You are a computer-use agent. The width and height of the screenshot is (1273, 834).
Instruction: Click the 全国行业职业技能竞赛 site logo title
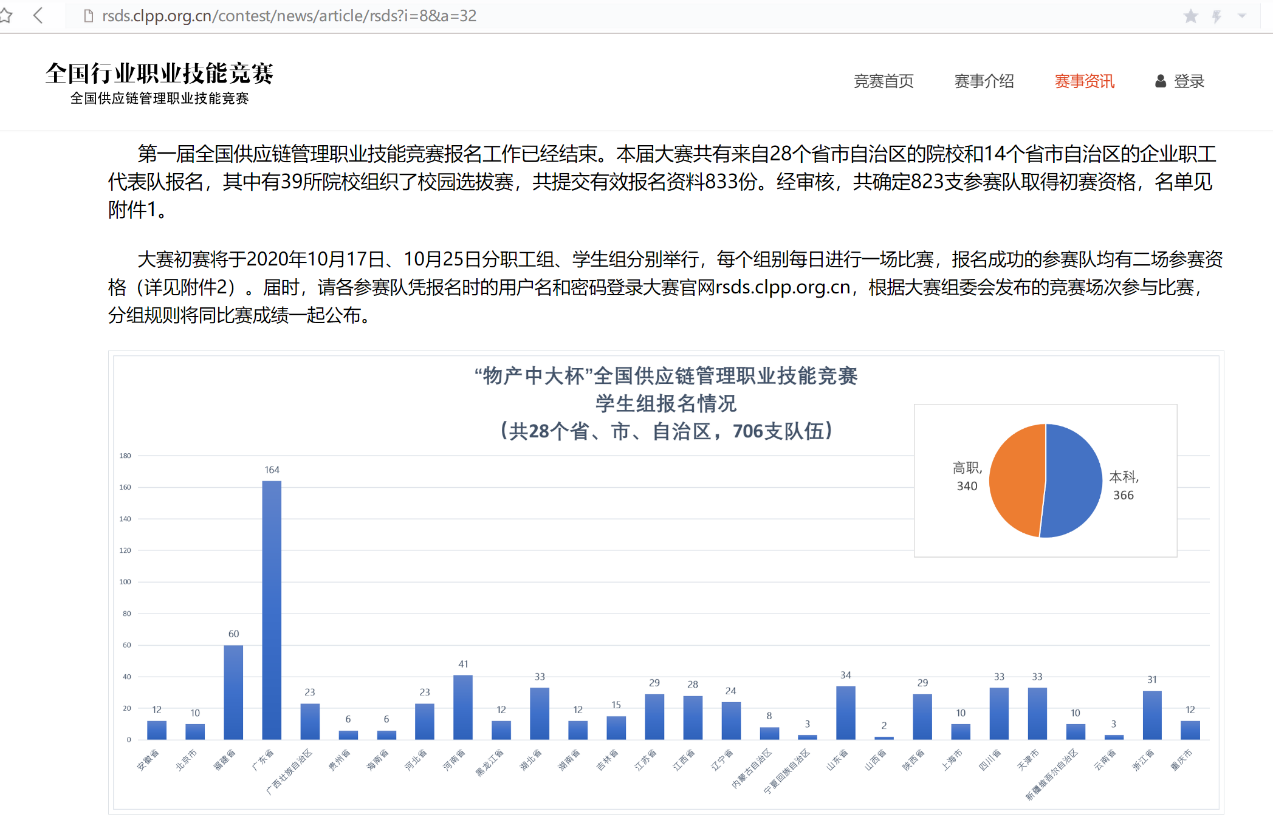[159, 73]
